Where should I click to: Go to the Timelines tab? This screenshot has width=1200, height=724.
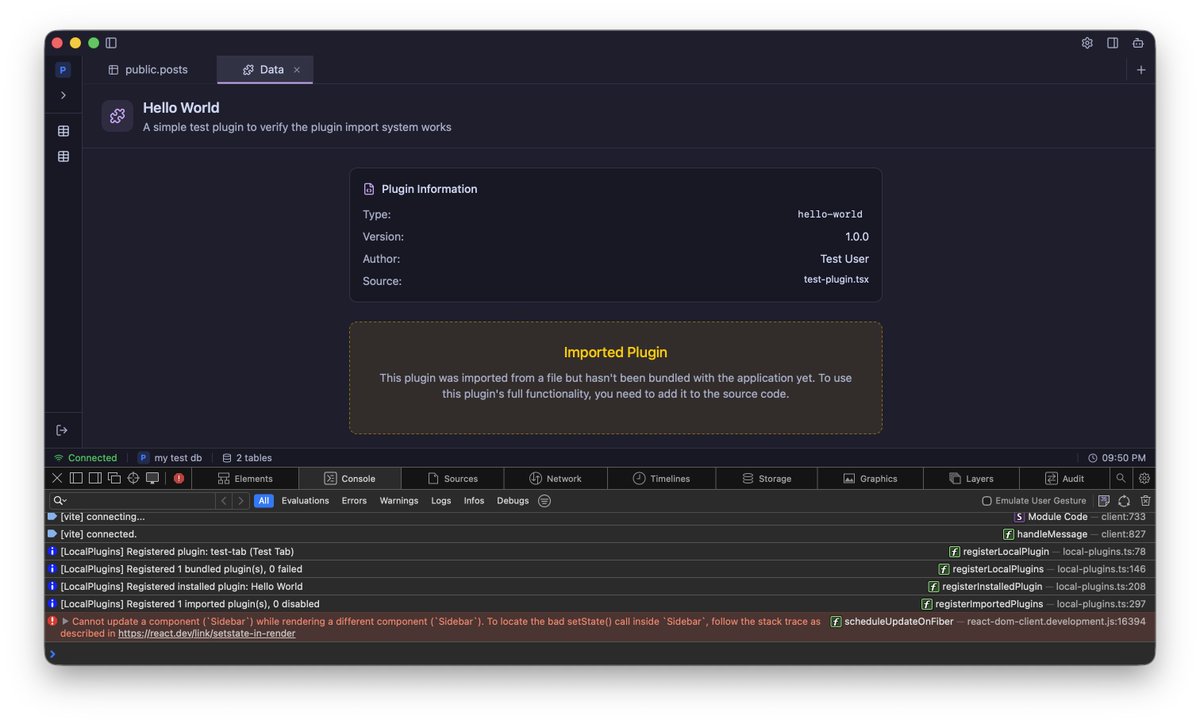pos(661,478)
